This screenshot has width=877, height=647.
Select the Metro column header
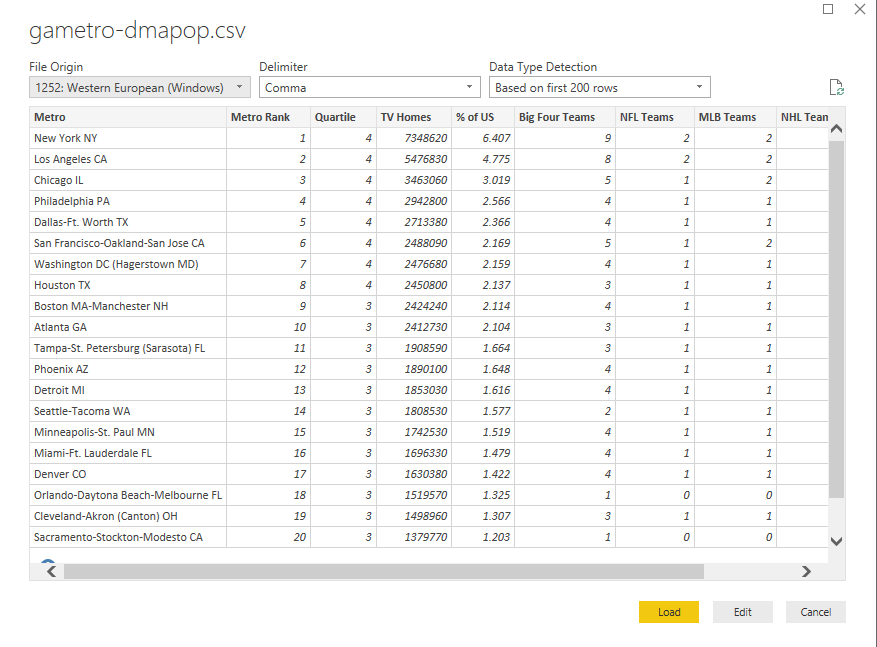(128, 117)
